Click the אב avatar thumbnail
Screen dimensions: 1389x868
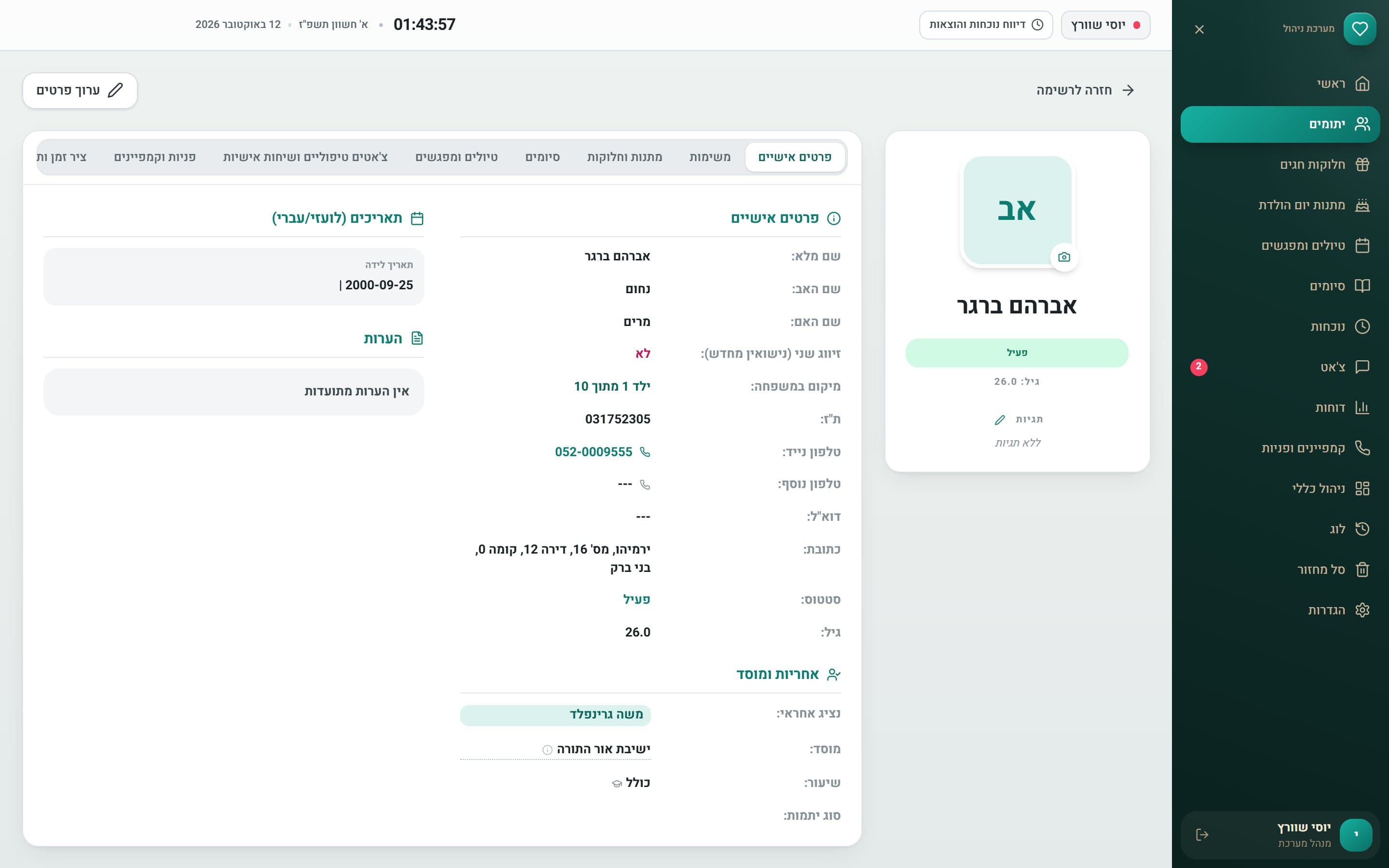pos(1017,210)
